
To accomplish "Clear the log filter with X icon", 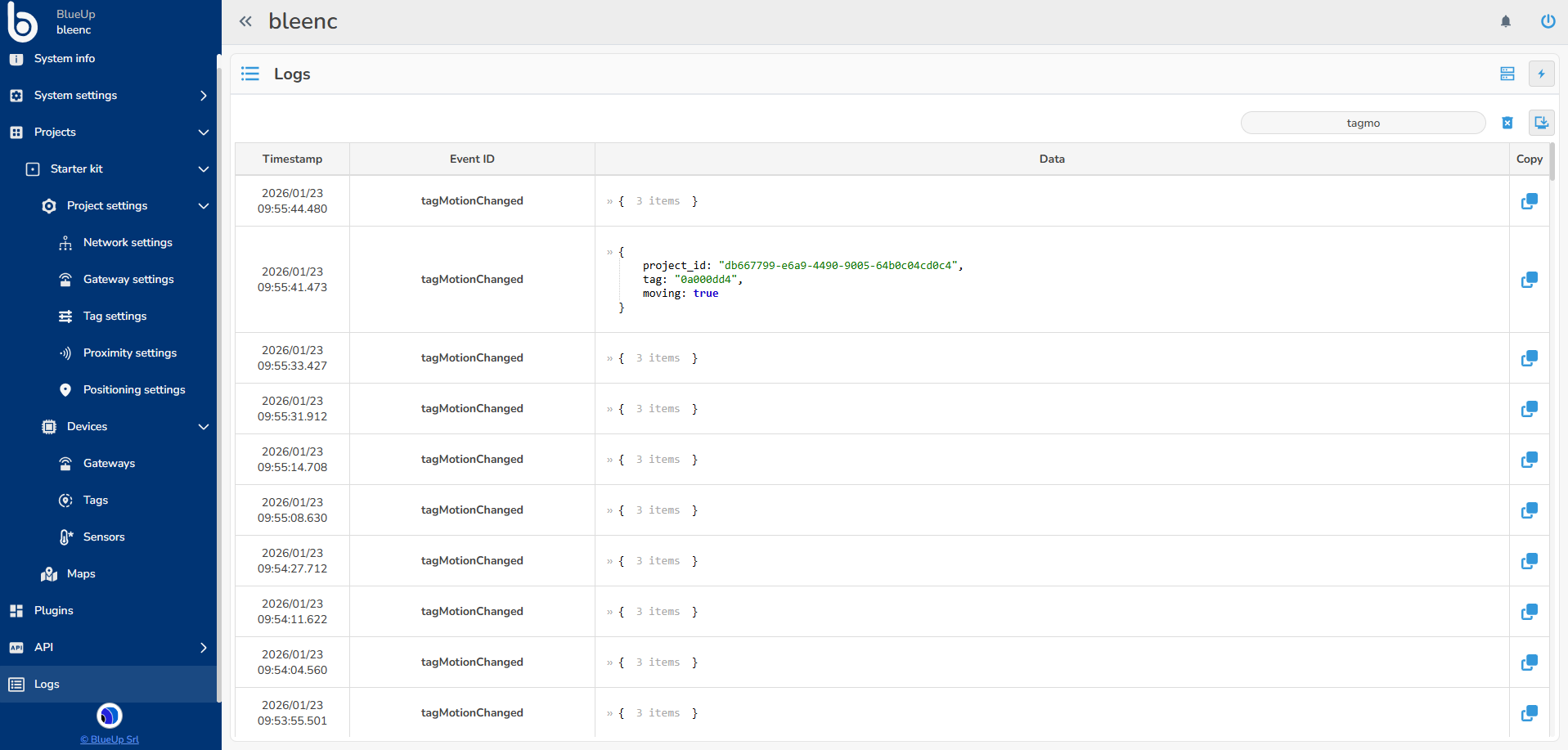I will [1507, 123].
